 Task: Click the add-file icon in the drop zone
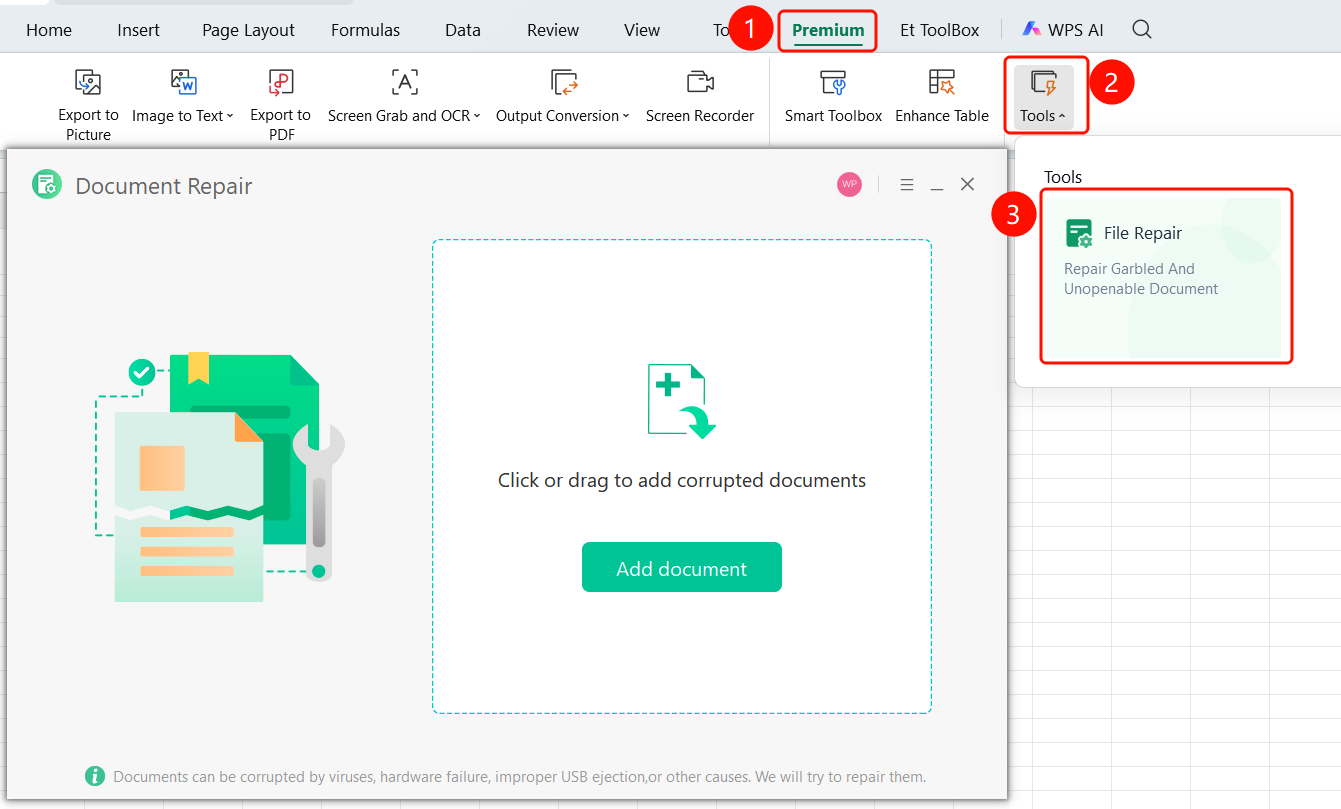click(682, 402)
